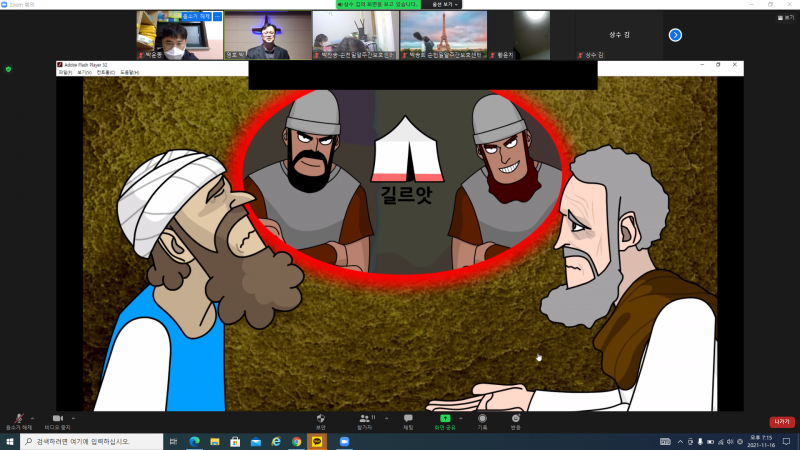Open the Windows Start menu

click(x=10, y=441)
